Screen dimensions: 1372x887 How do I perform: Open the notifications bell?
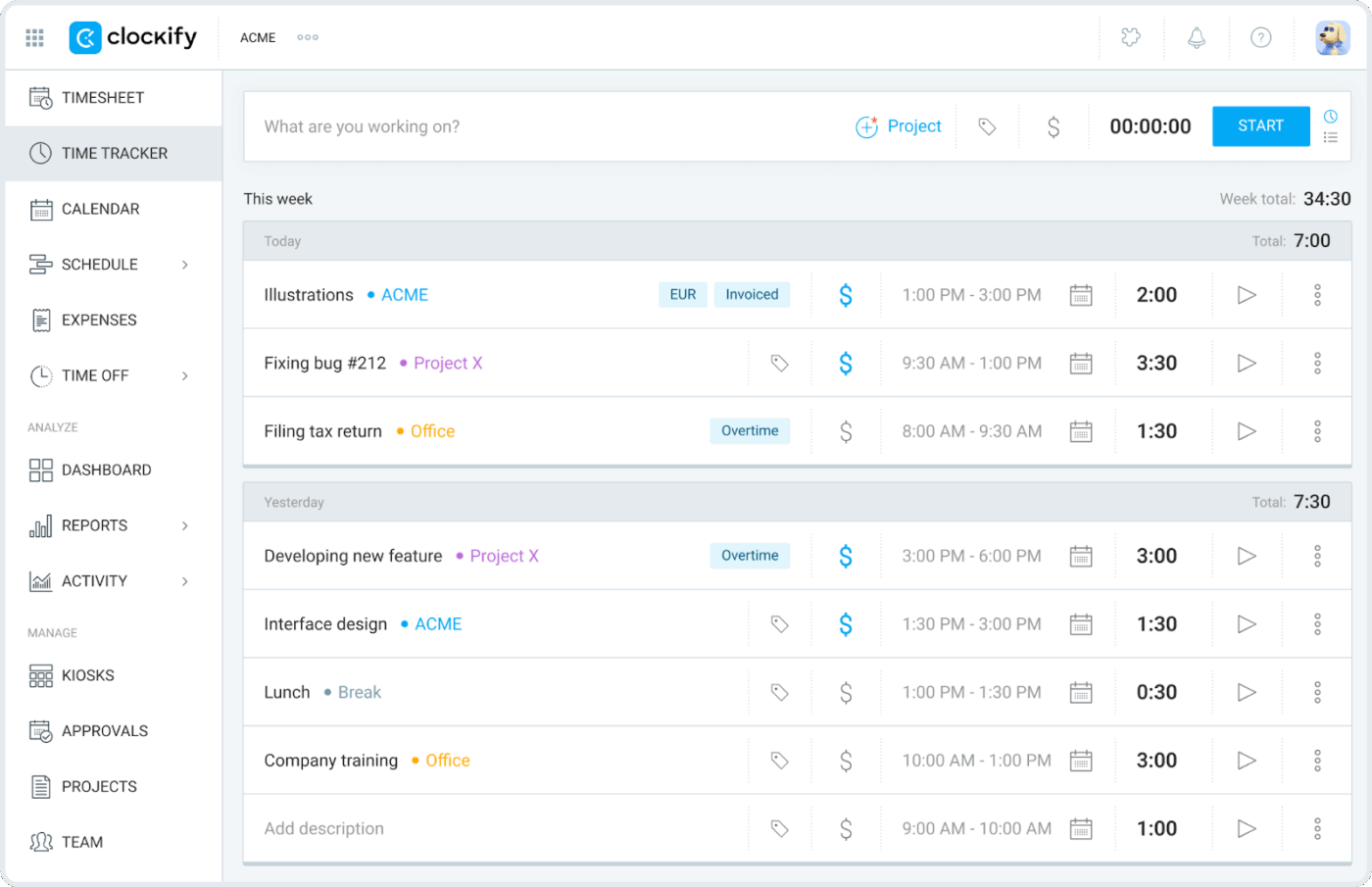pyautogui.click(x=1196, y=37)
